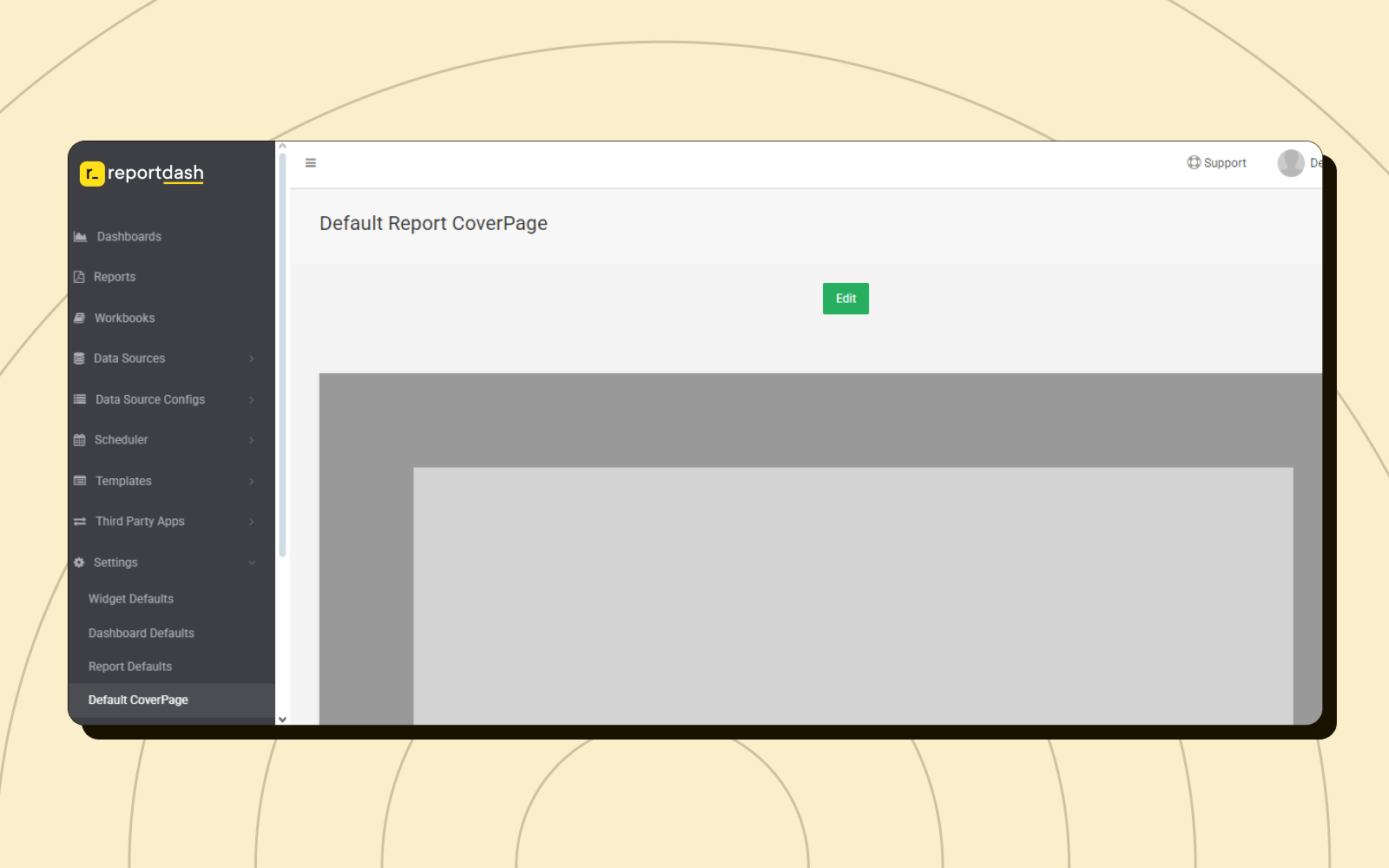This screenshot has width=1389, height=868.
Task: Click the Templates label
Action: tap(123, 481)
